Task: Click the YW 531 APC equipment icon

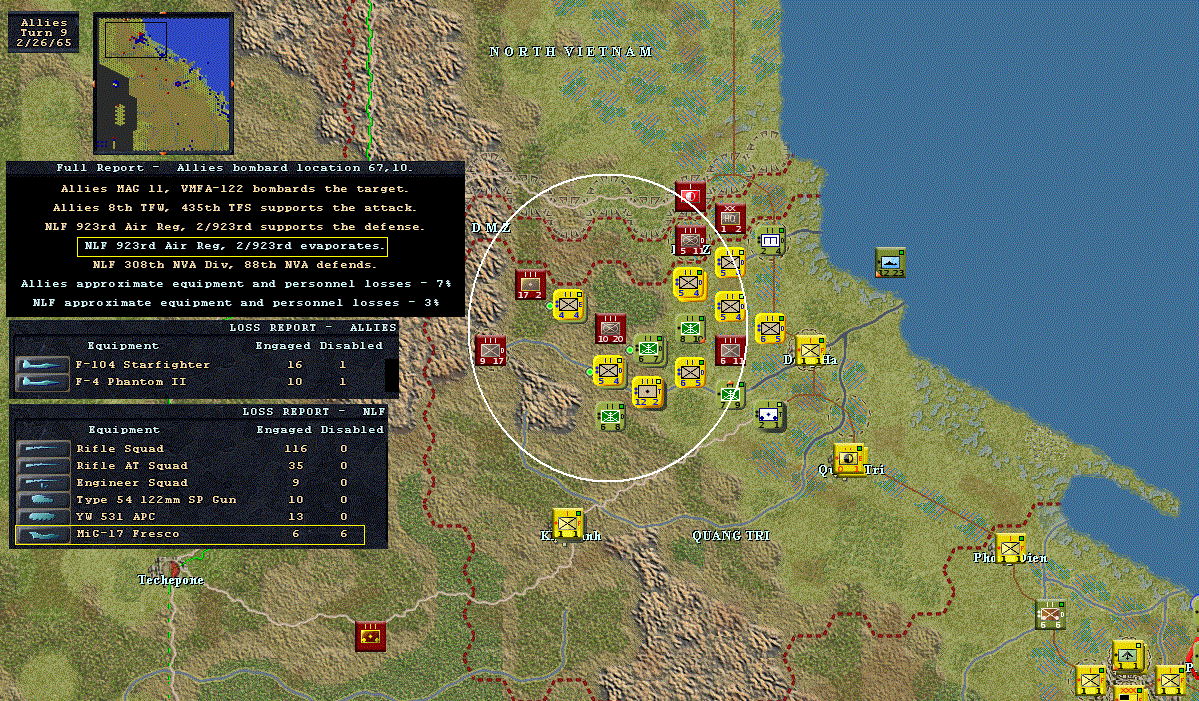Action: point(43,517)
